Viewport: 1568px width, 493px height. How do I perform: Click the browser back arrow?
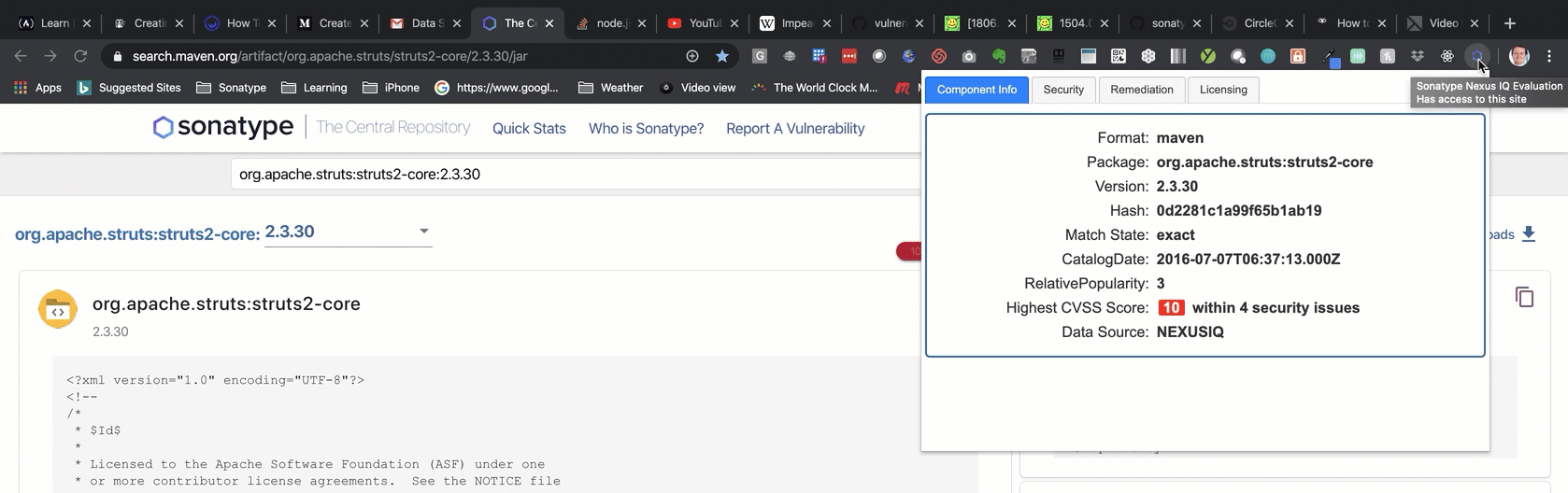(21, 56)
